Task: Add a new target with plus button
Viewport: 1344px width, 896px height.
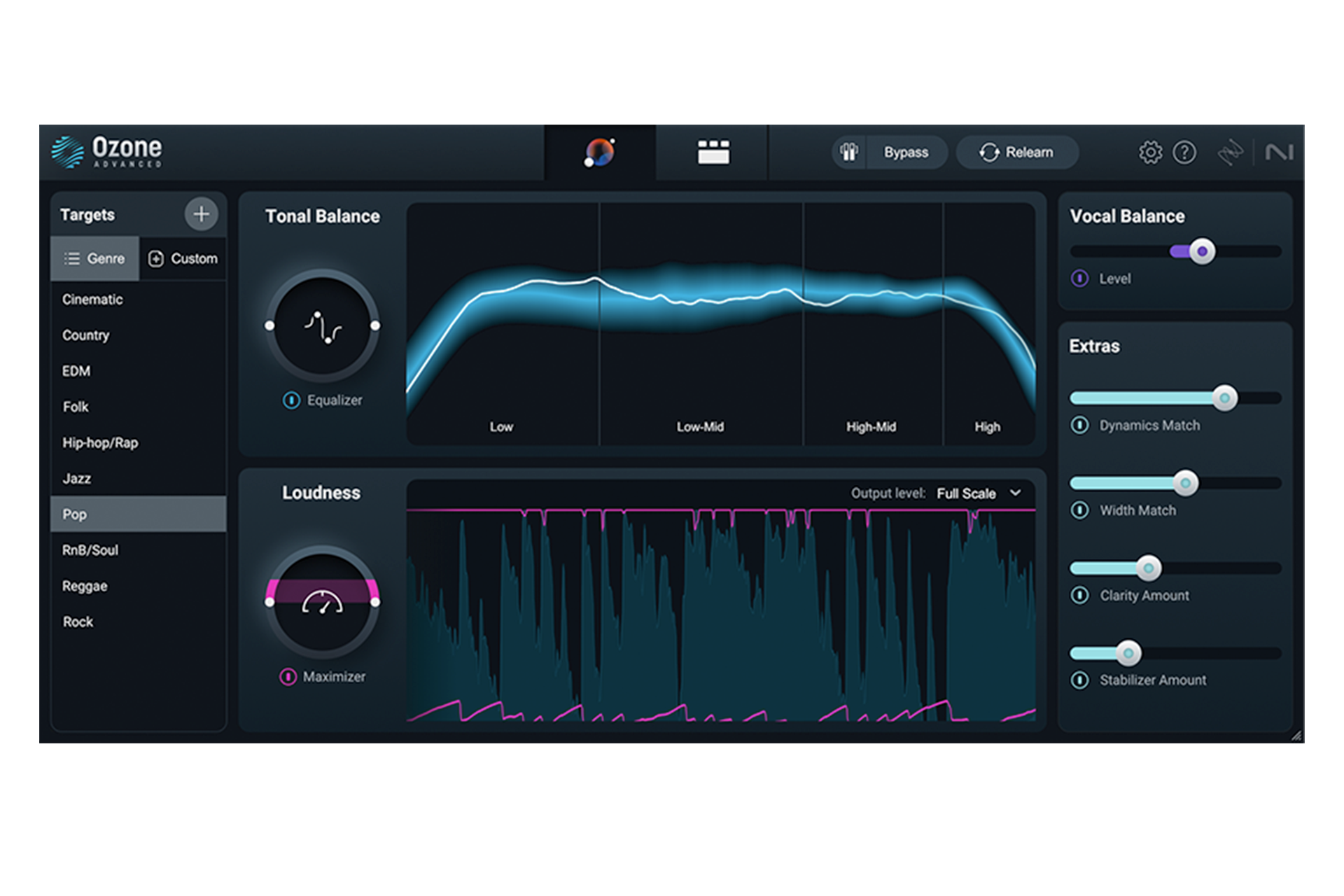Action: point(201,213)
